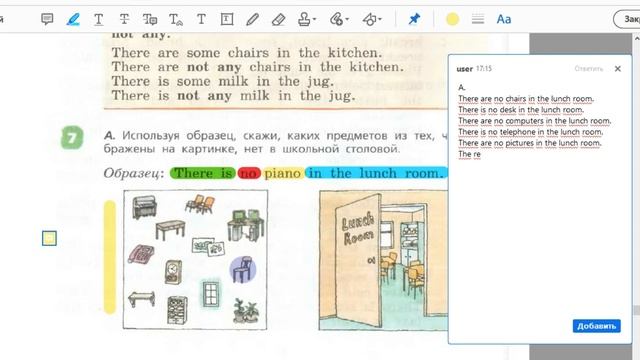
Task: Select the sticky note comment tool
Action: [x=47, y=19]
